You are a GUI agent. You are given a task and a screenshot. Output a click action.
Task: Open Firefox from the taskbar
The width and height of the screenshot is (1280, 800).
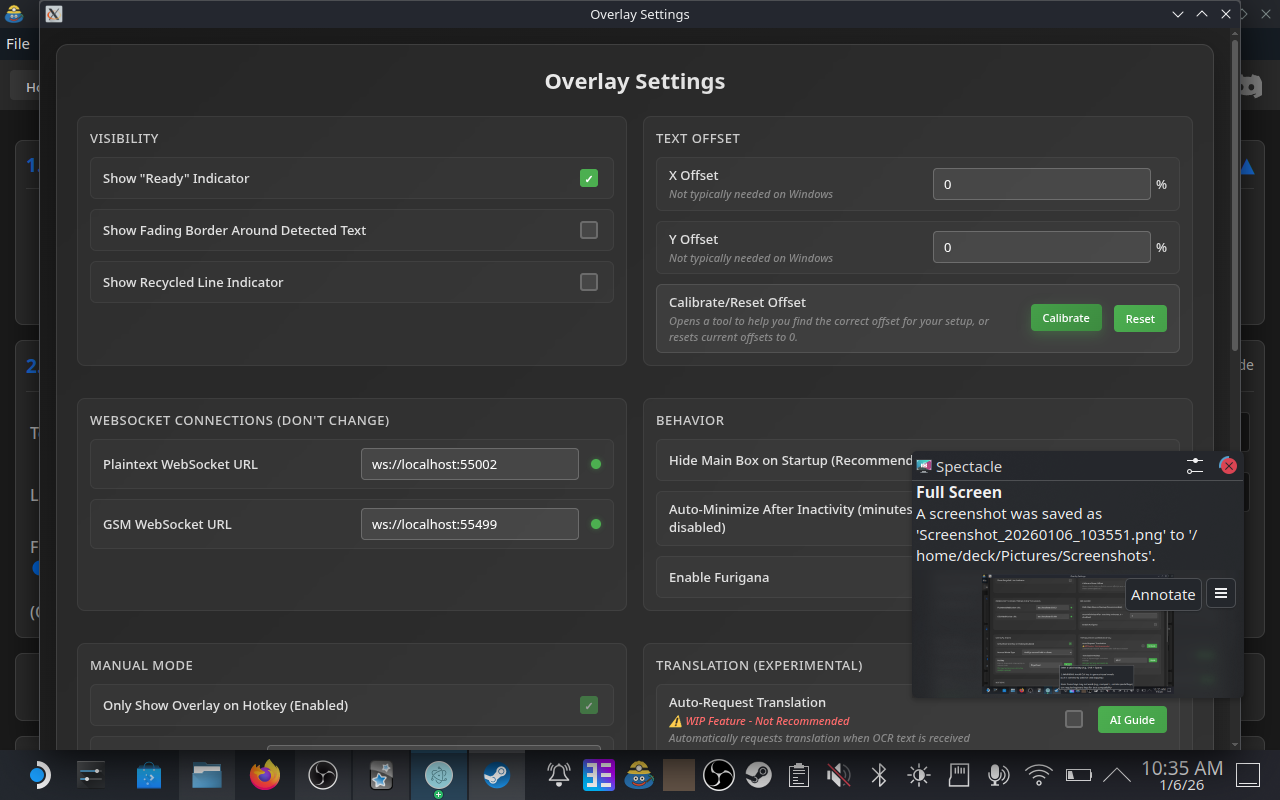pyautogui.click(x=265, y=775)
